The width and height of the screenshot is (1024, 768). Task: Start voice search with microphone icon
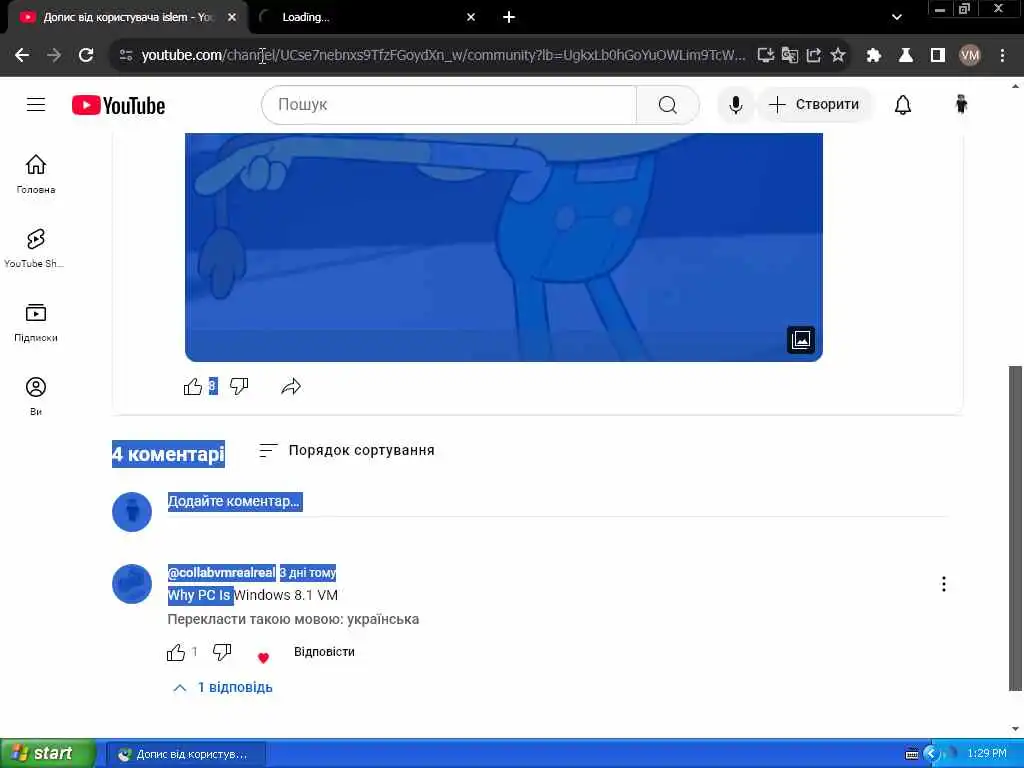[x=736, y=104]
